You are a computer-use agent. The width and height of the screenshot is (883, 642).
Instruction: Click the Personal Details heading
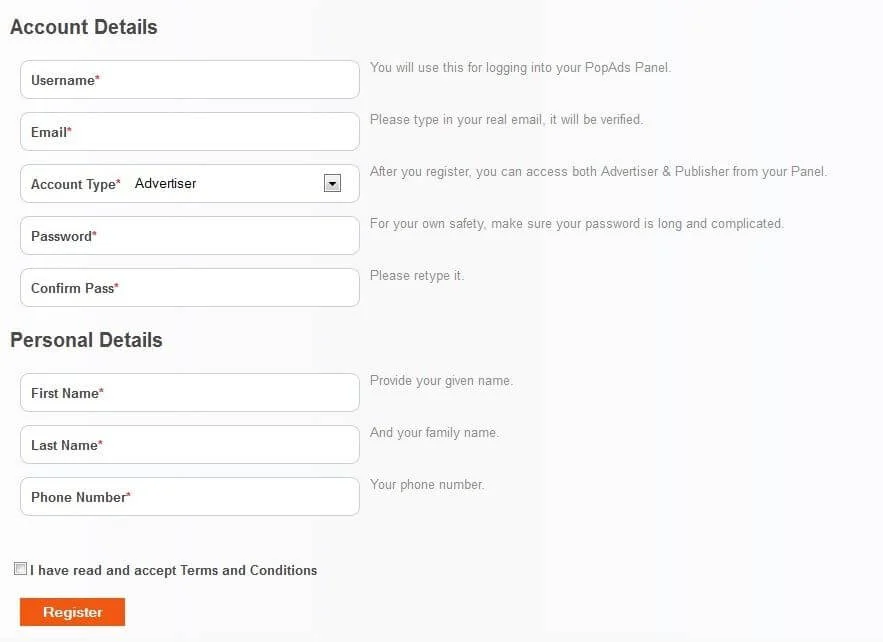point(86,340)
